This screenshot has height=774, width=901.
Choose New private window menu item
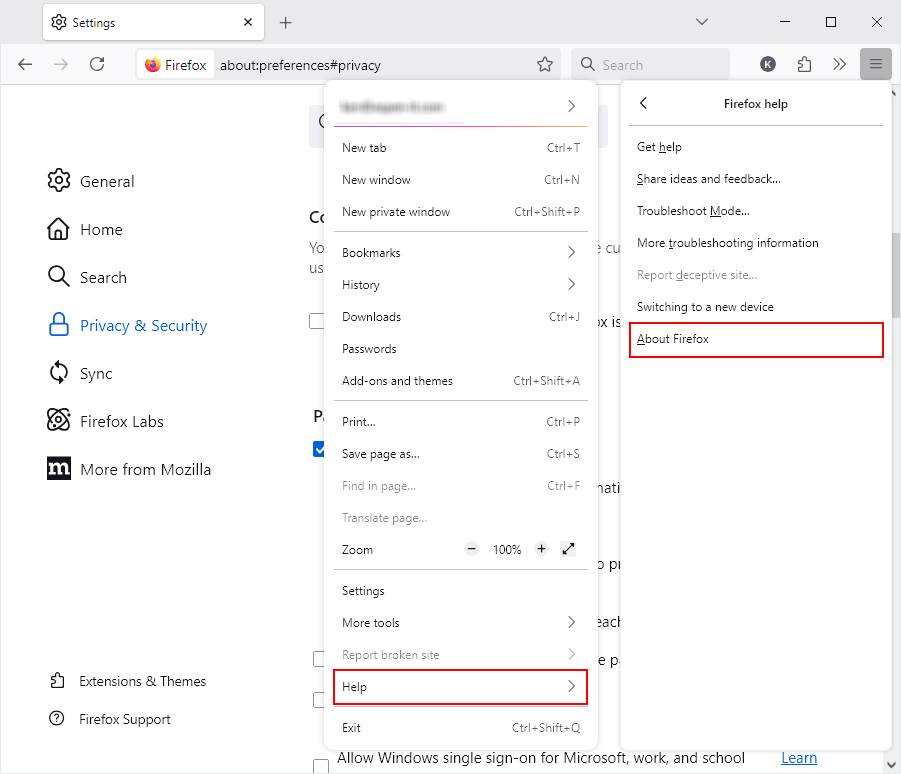point(460,211)
